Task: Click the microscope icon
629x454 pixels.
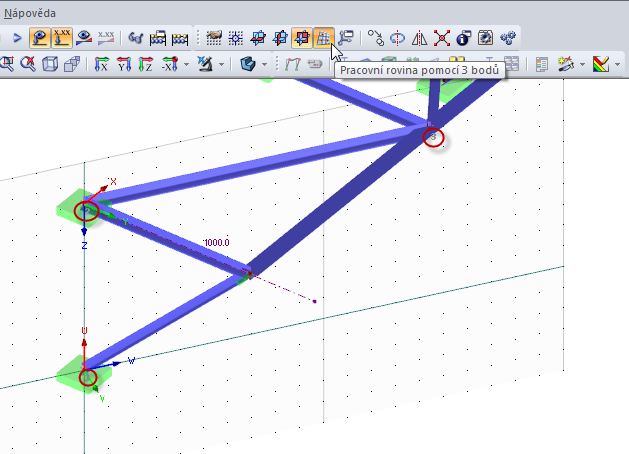Action: (205, 64)
